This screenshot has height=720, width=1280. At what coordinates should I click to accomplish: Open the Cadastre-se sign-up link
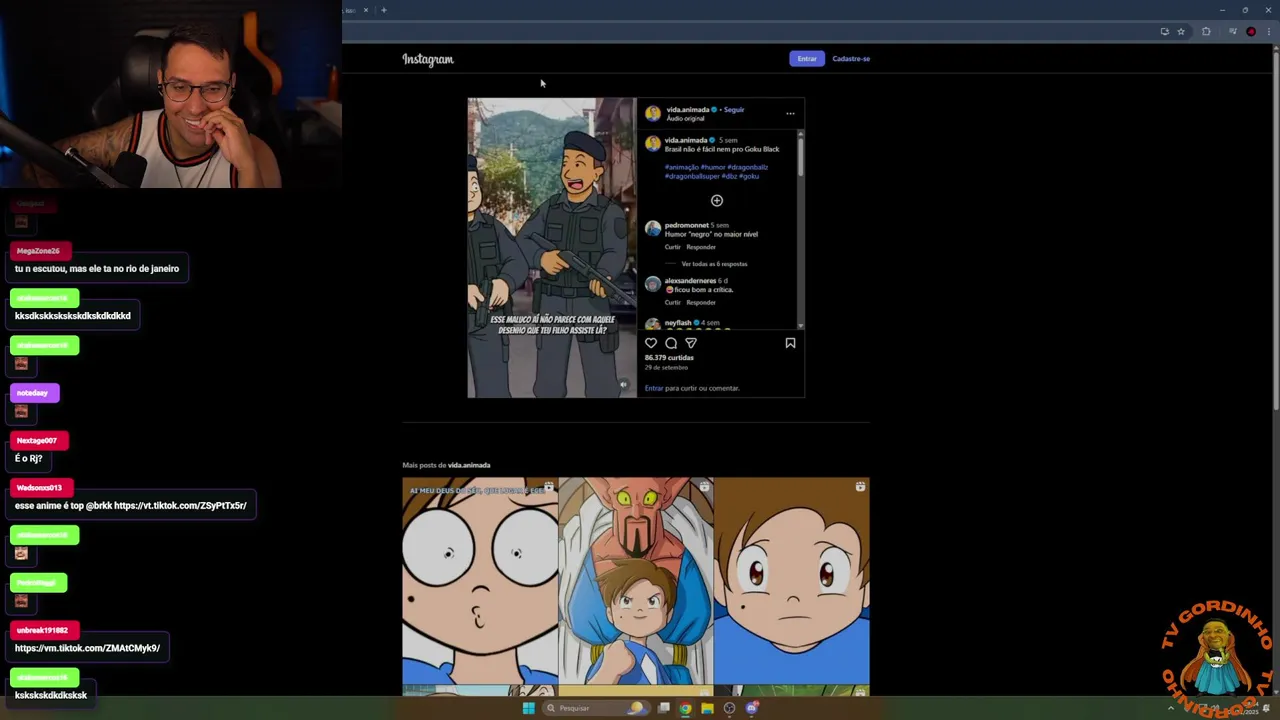(x=851, y=58)
